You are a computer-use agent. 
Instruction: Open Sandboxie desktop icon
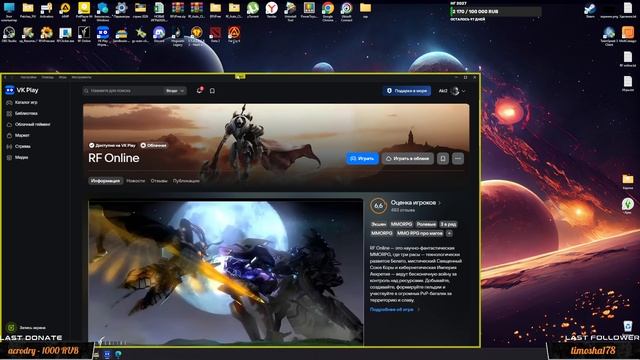pos(121,34)
